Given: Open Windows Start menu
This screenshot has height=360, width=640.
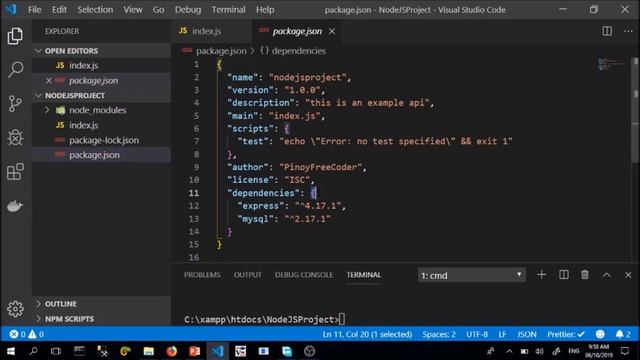Looking at the screenshot, I should tap(11, 351).
